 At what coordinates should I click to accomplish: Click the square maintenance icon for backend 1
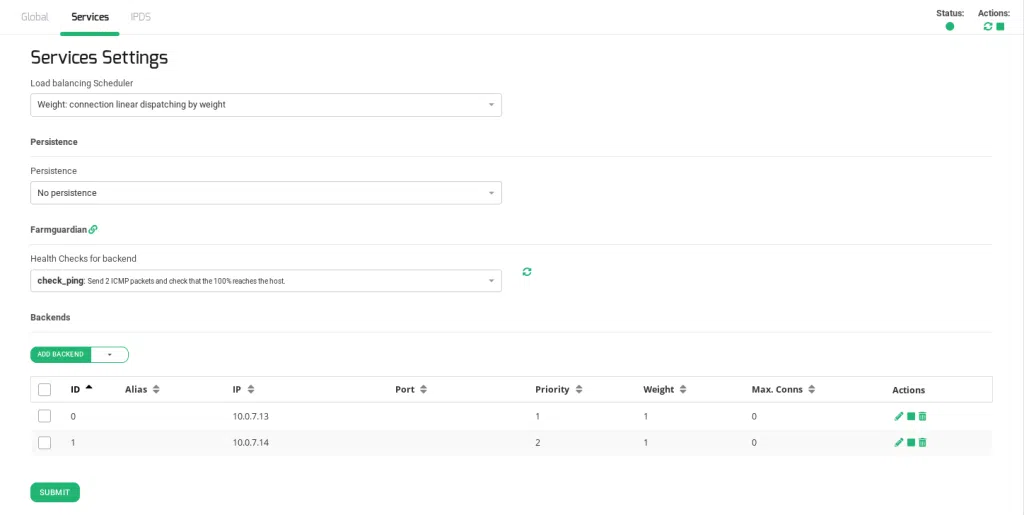point(911,442)
